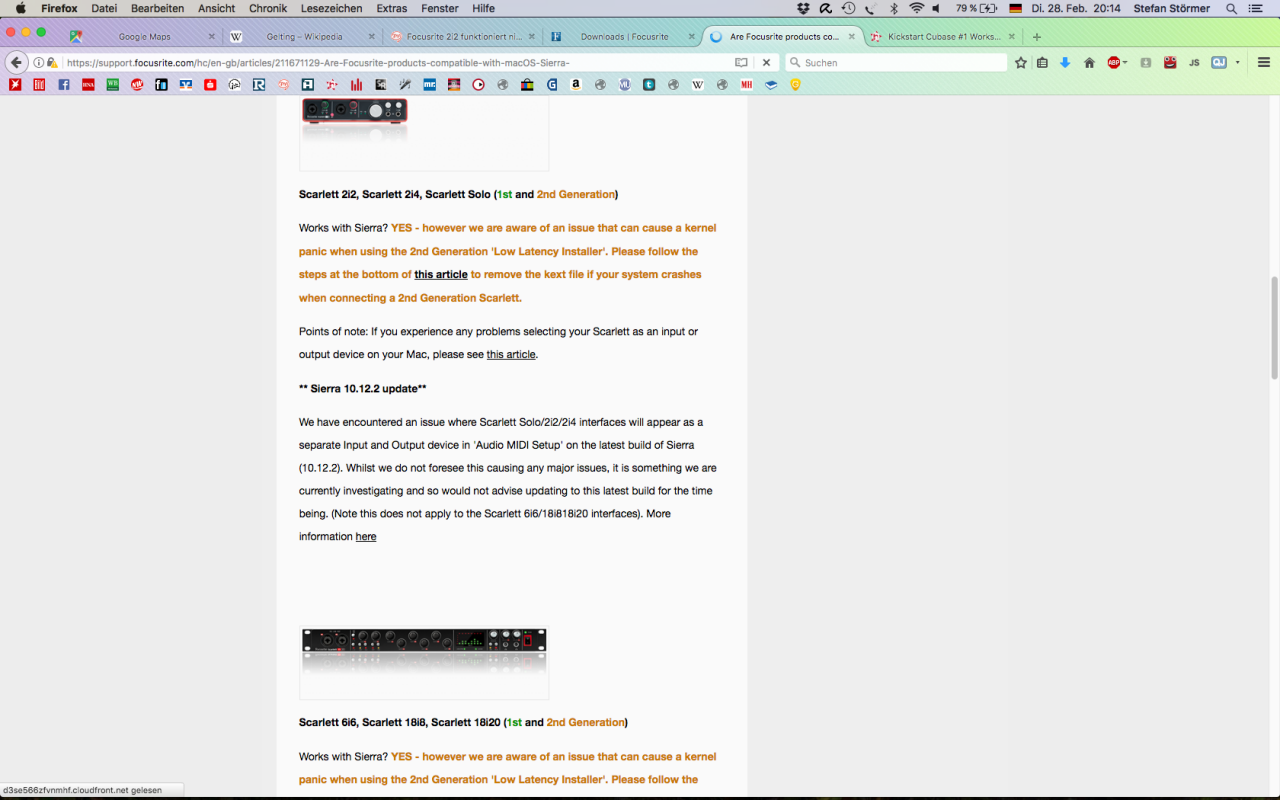Open the Bearbeiten menu
Viewport: 1280px width, 800px height.
pos(158,8)
